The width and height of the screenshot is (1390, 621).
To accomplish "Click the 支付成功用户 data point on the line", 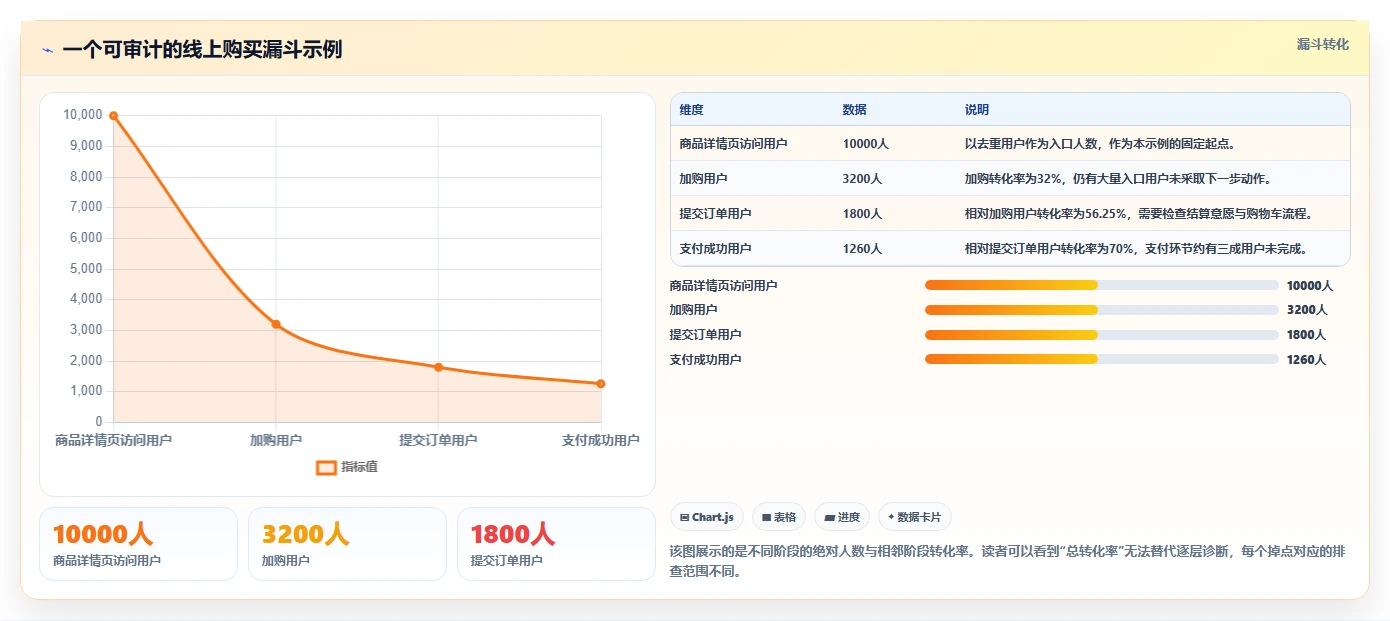I will click(x=601, y=384).
